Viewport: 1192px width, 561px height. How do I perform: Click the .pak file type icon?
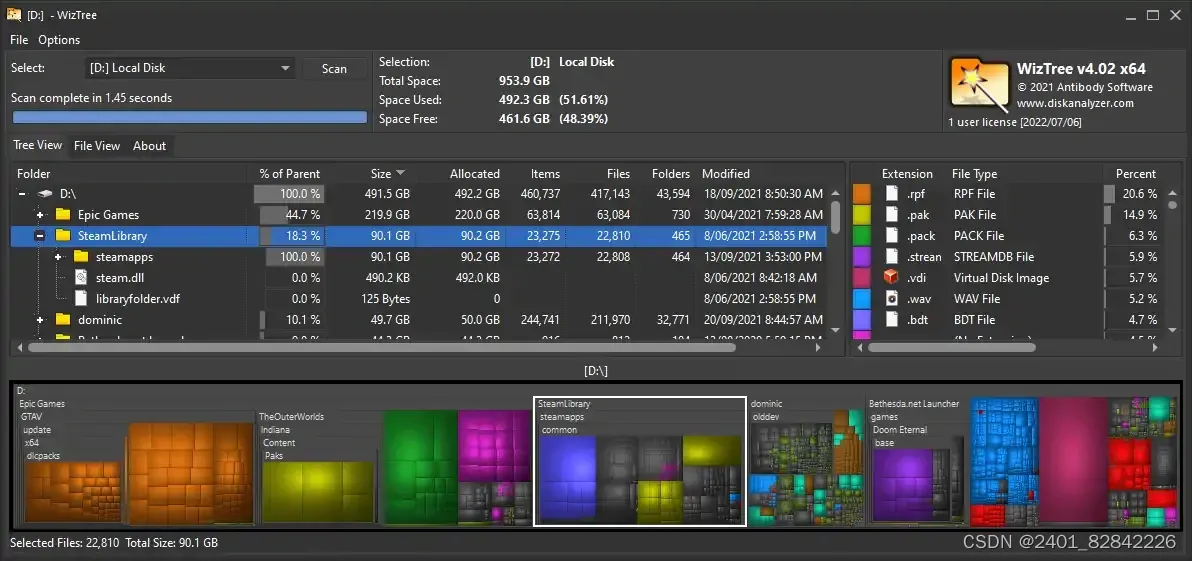coord(892,215)
